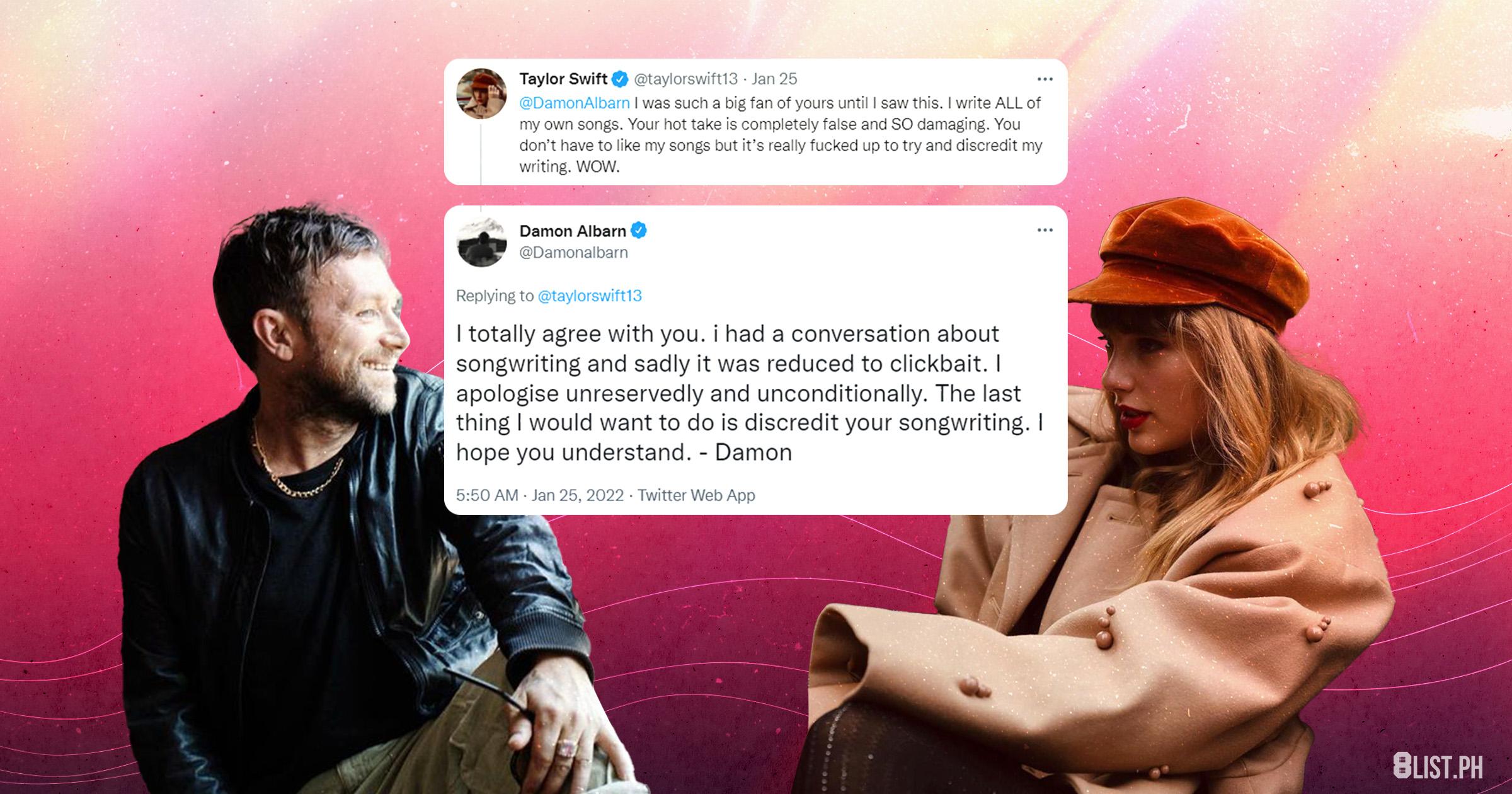Click Taylor Swift's verified badge

coord(620,79)
